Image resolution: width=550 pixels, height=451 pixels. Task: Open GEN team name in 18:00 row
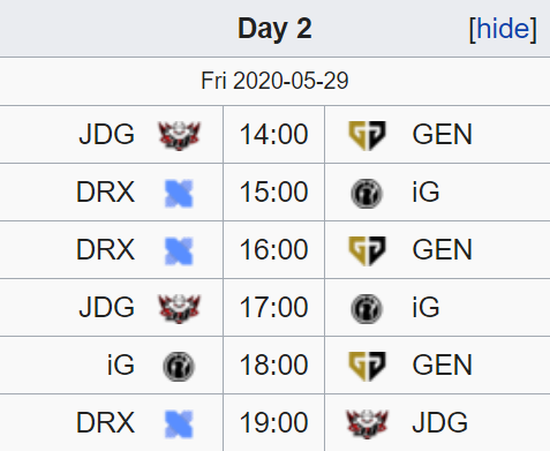(442, 365)
